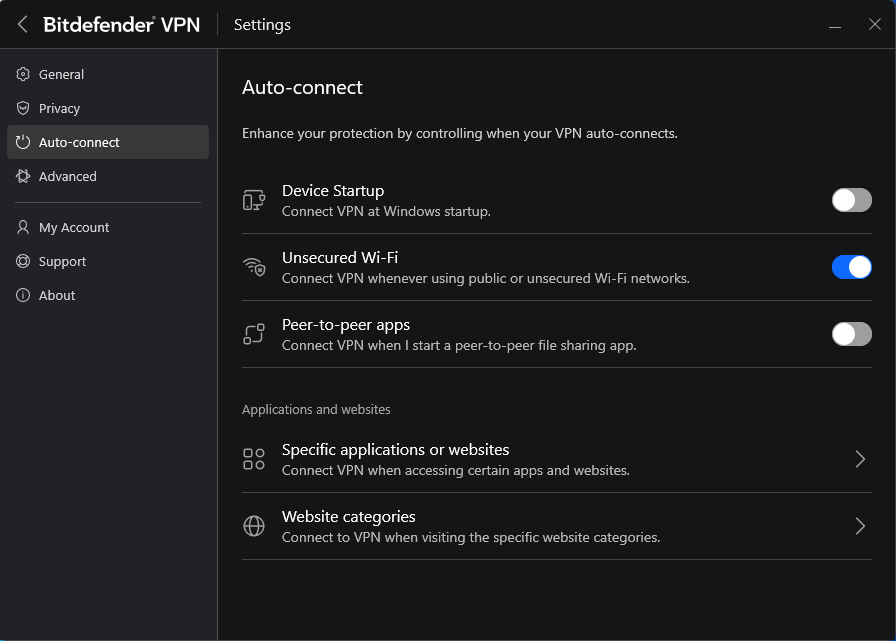The width and height of the screenshot is (896, 641).
Task: Click the Advanced settings icon in sidebar
Action: pyautogui.click(x=23, y=176)
